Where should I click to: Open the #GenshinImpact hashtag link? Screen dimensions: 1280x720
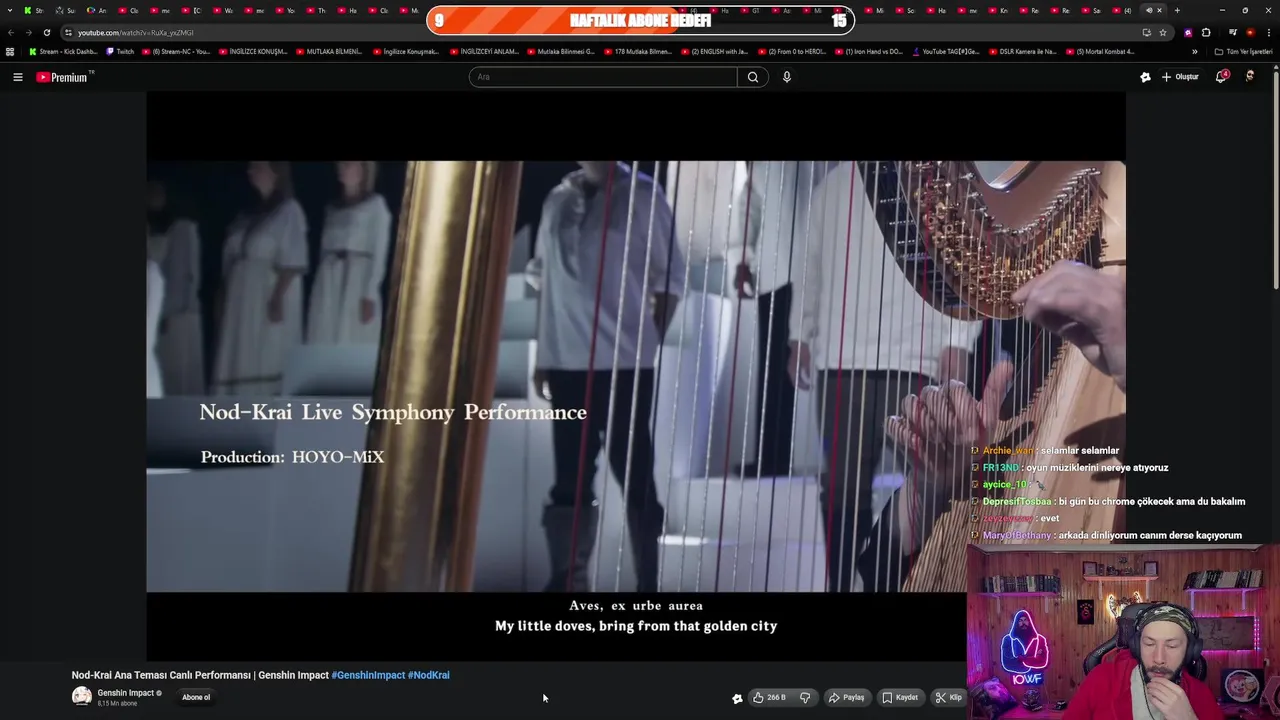(x=368, y=675)
